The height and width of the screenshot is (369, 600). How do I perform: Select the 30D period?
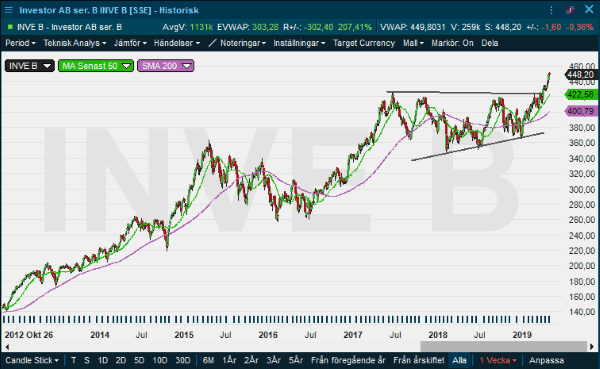[x=183, y=360]
